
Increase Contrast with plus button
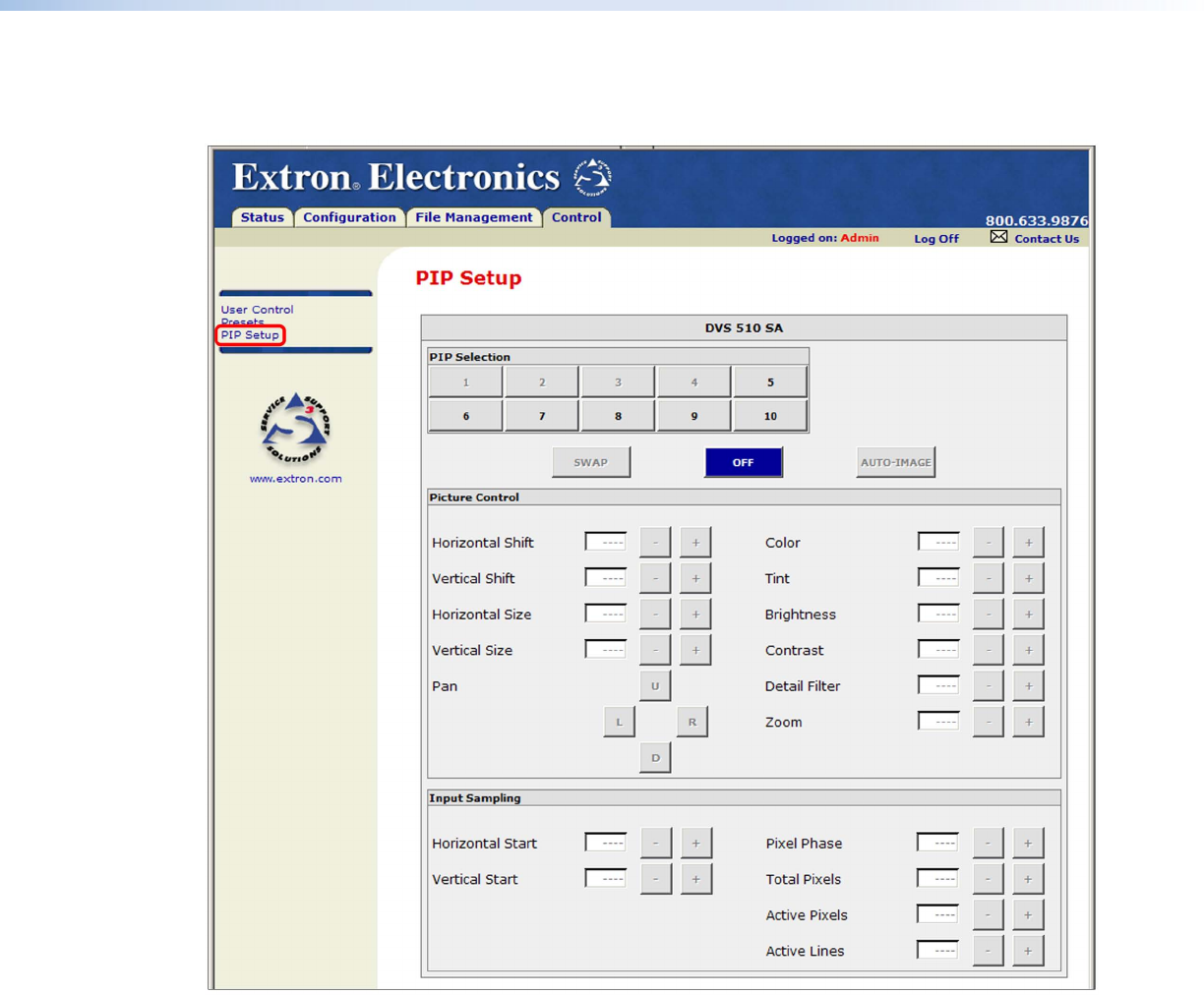click(x=1029, y=650)
